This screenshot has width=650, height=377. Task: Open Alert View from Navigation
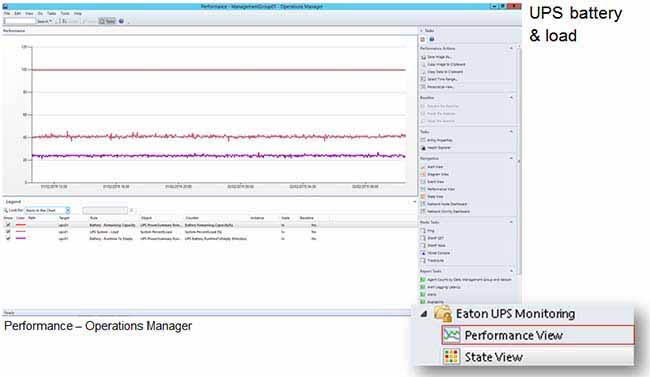pyautogui.click(x=434, y=167)
